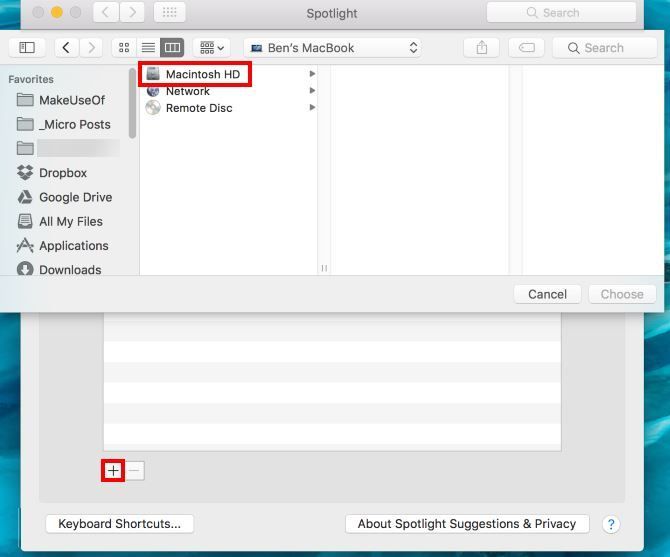This screenshot has width=670, height=557.
Task: Click Keyboard Shortcuts button
Action: point(119,524)
